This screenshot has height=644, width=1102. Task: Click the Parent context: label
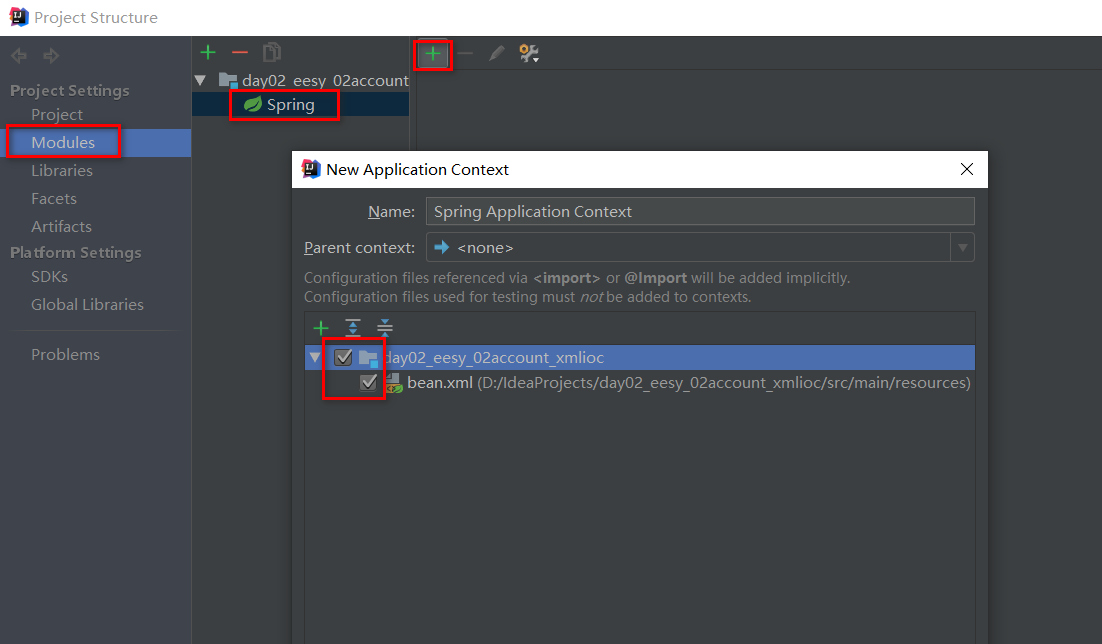pos(359,247)
